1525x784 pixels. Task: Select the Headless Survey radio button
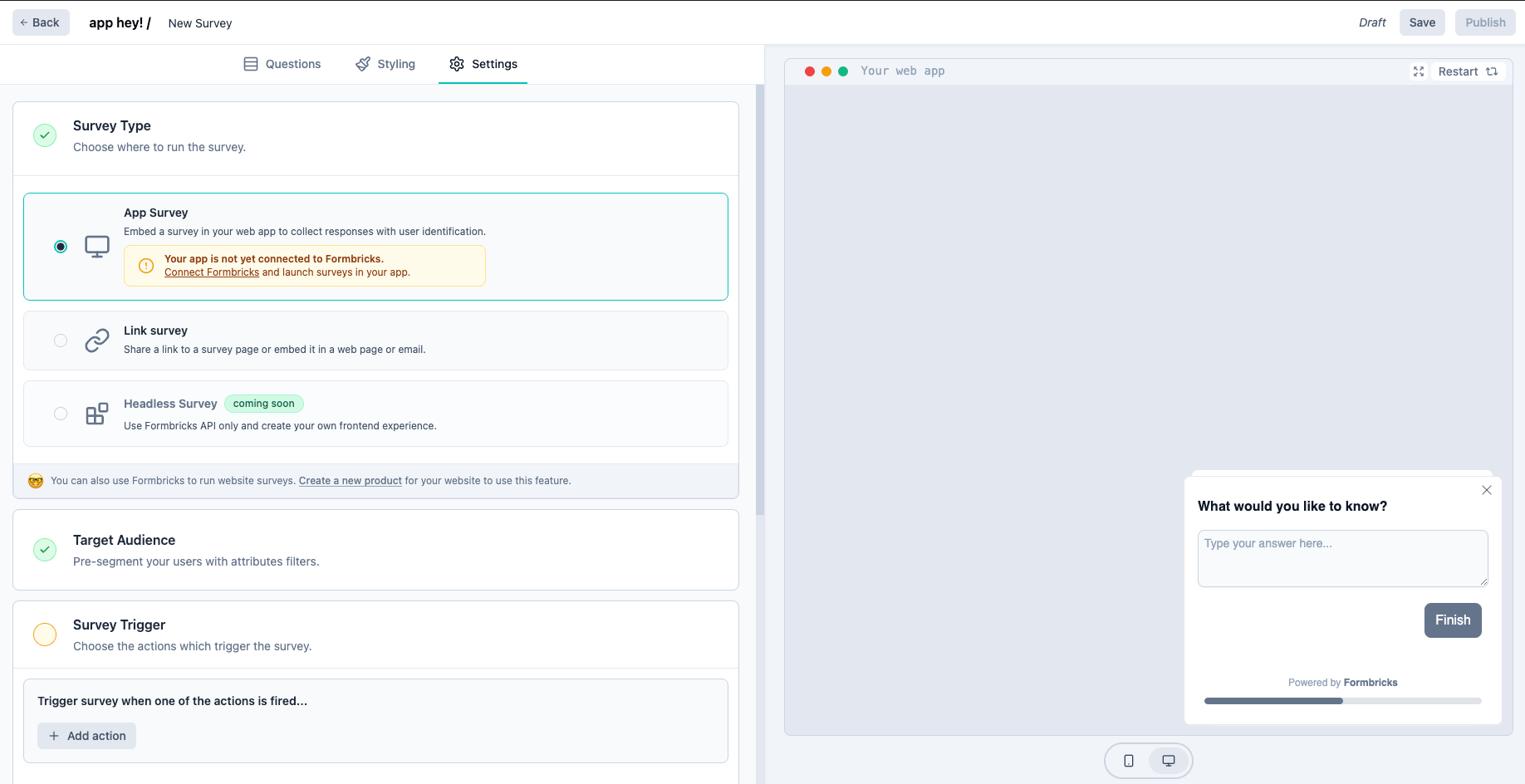click(x=61, y=414)
